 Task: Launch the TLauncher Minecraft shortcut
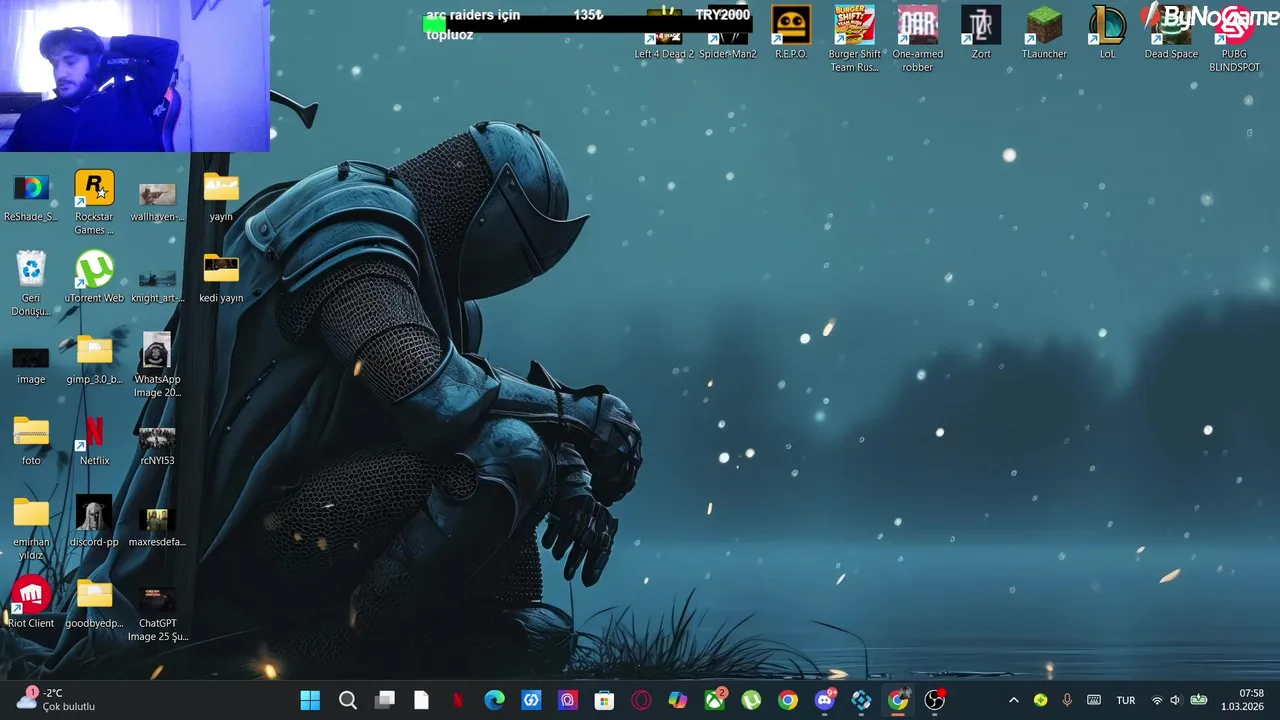pyautogui.click(x=1044, y=33)
